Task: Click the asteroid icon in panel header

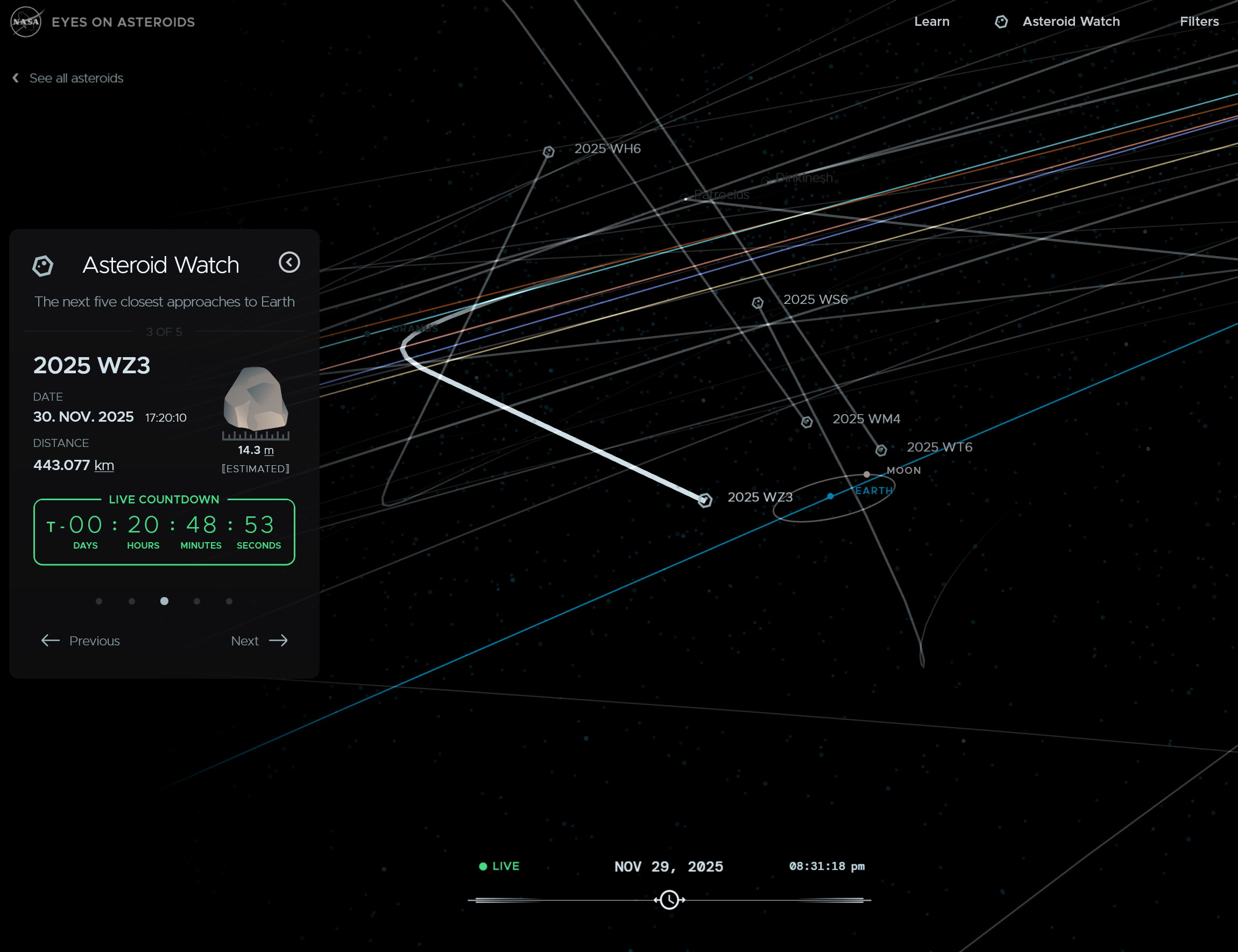Action: point(43,265)
